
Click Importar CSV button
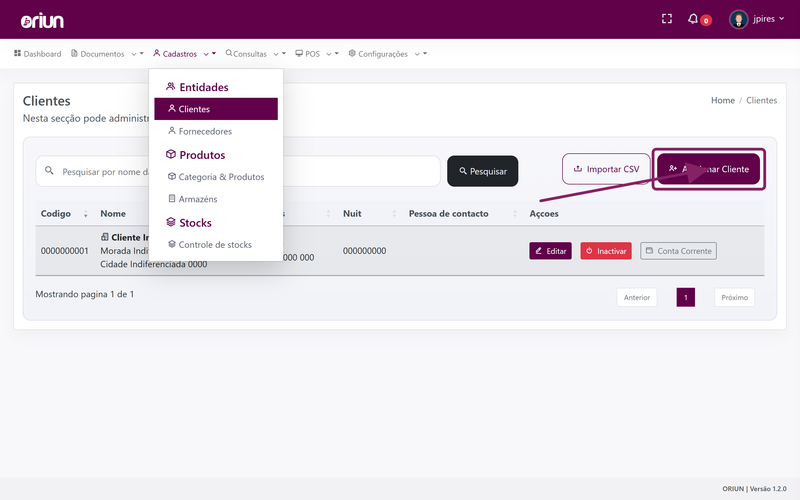click(606, 169)
